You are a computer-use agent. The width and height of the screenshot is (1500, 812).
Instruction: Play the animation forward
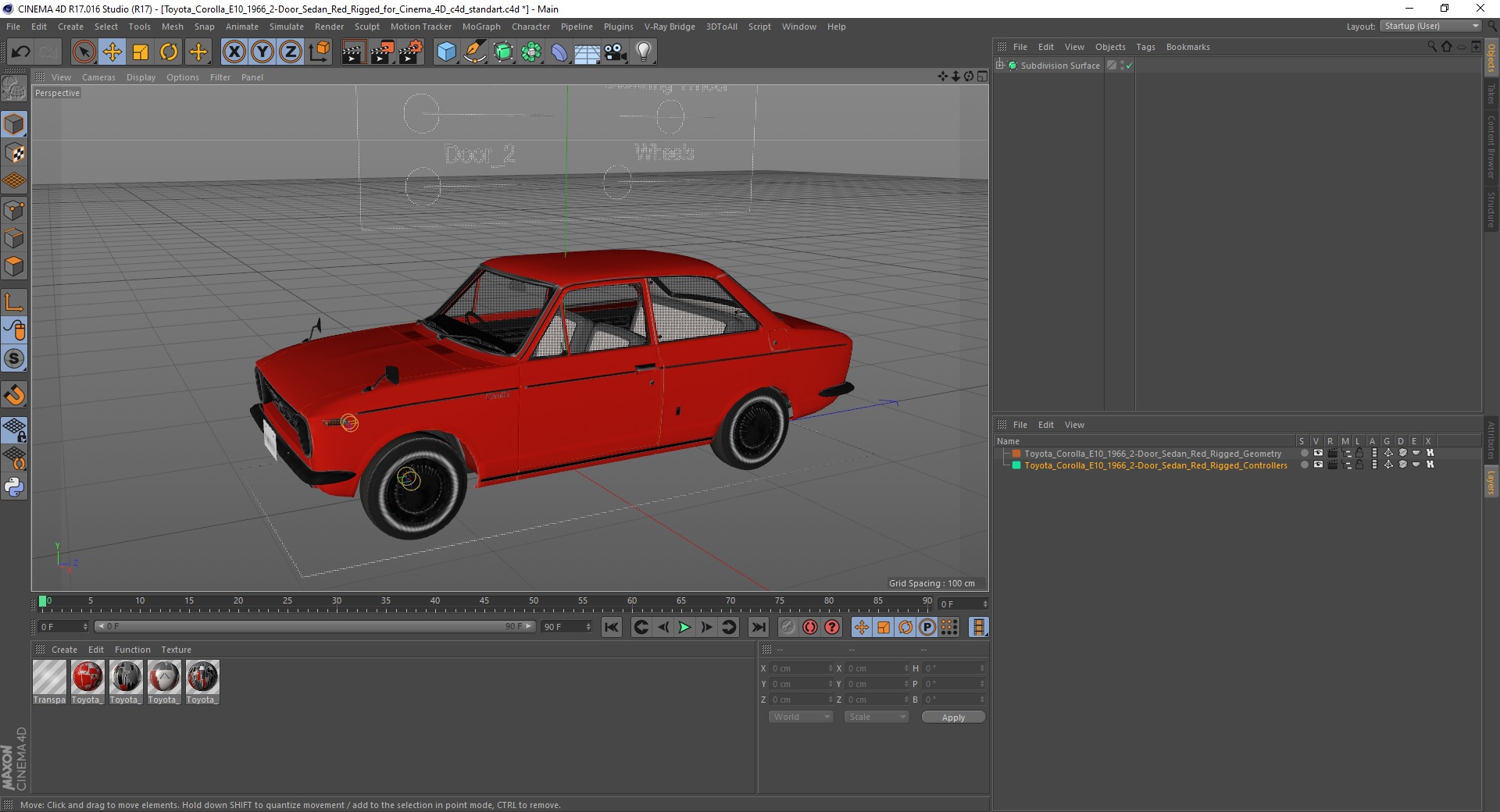pos(684,627)
